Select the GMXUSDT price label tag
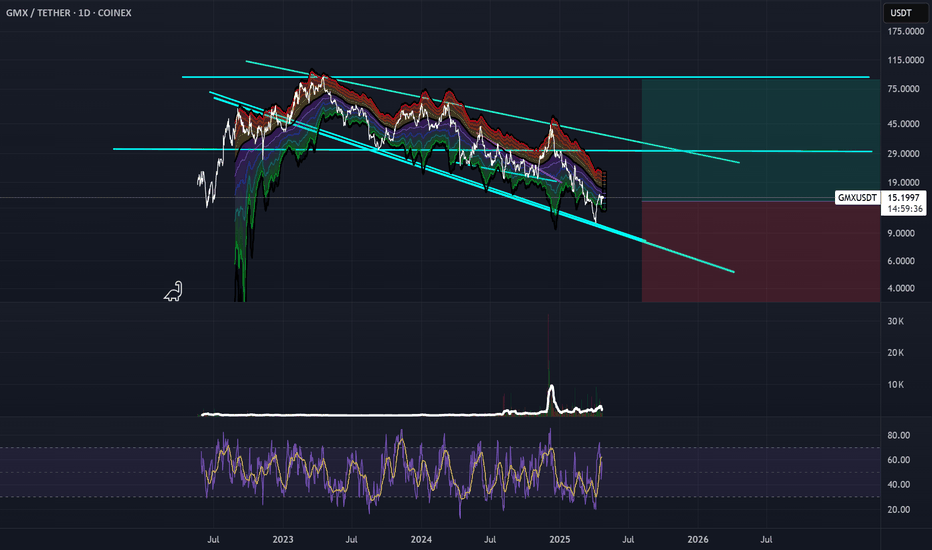Viewport: 932px width, 550px height. [857, 197]
